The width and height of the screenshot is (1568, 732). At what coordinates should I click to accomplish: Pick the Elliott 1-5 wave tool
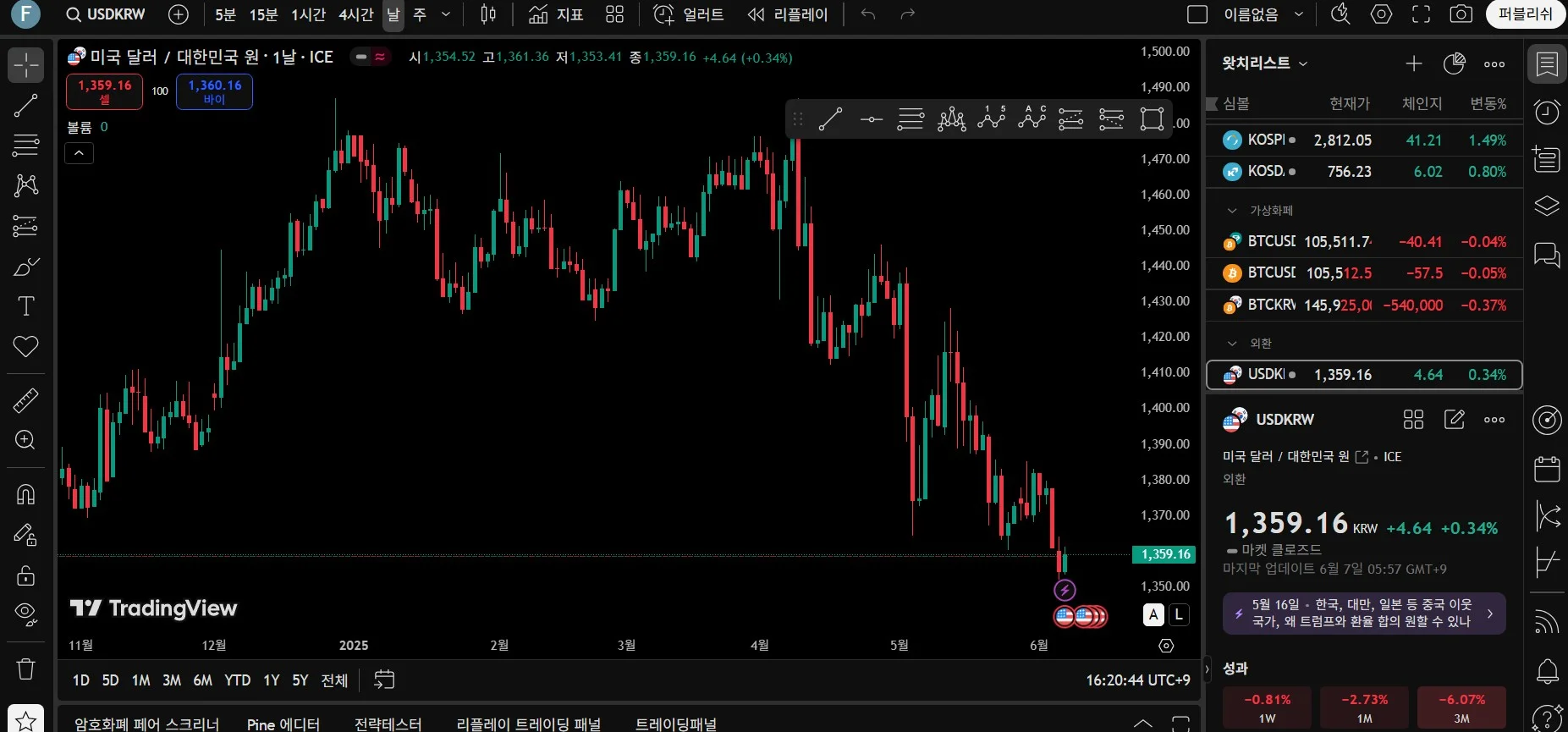pyautogui.click(x=992, y=119)
